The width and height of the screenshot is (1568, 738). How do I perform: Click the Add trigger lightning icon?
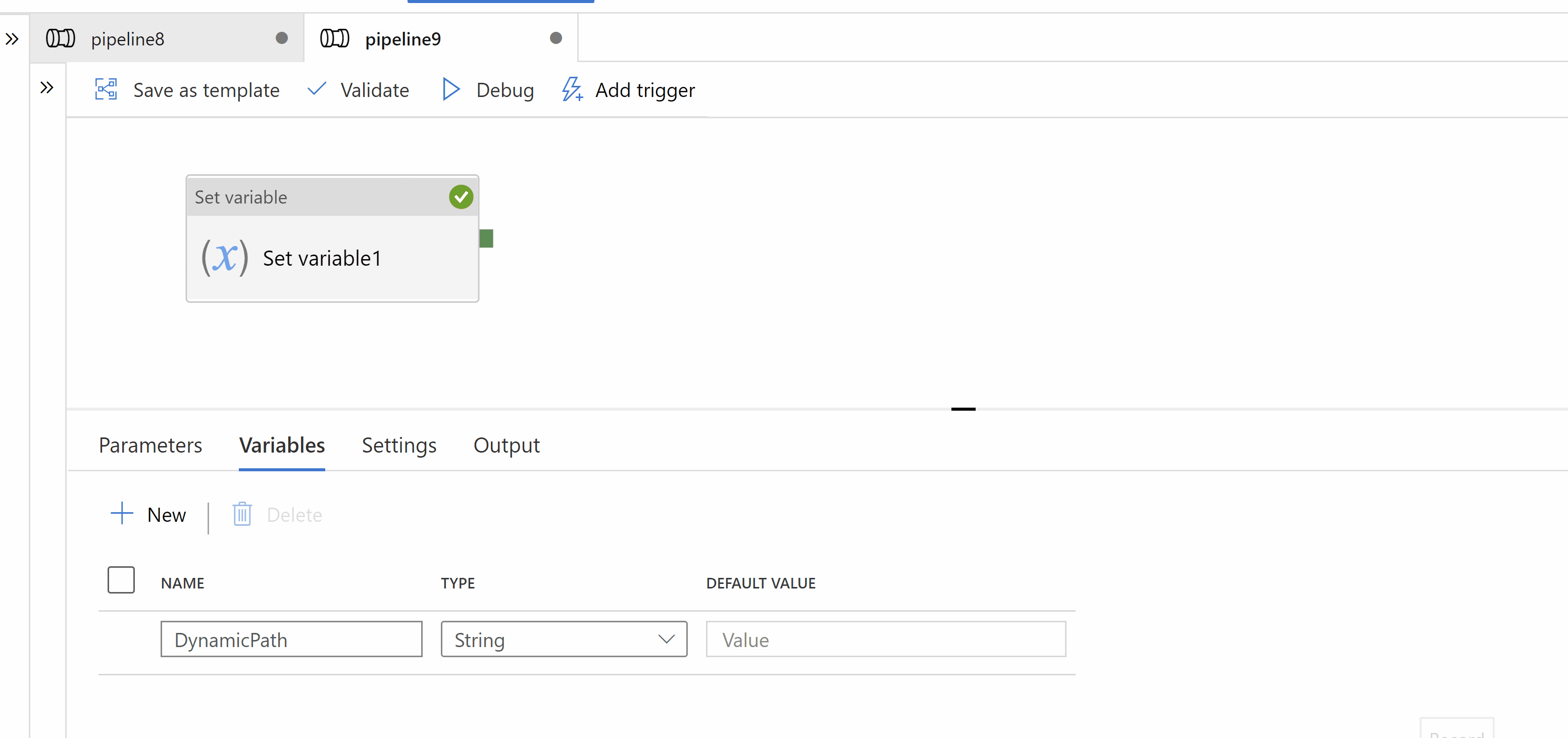[572, 89]
